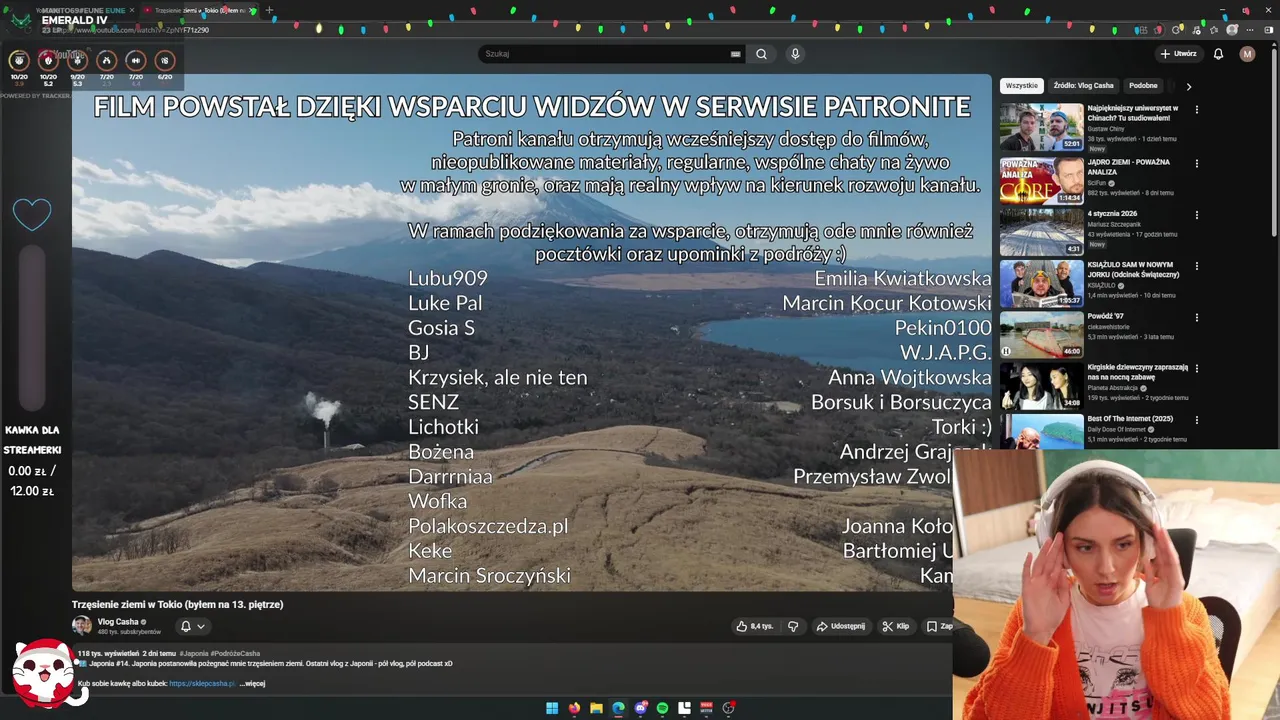Open browser favorites star icon
1280x720 pixels.
pos(1213,30)
